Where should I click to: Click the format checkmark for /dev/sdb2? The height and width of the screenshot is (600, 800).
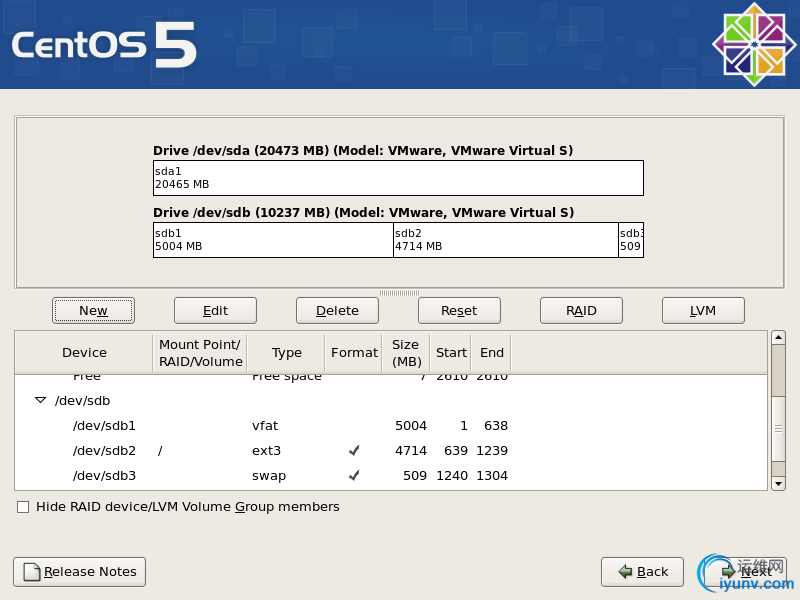[354, 451]
